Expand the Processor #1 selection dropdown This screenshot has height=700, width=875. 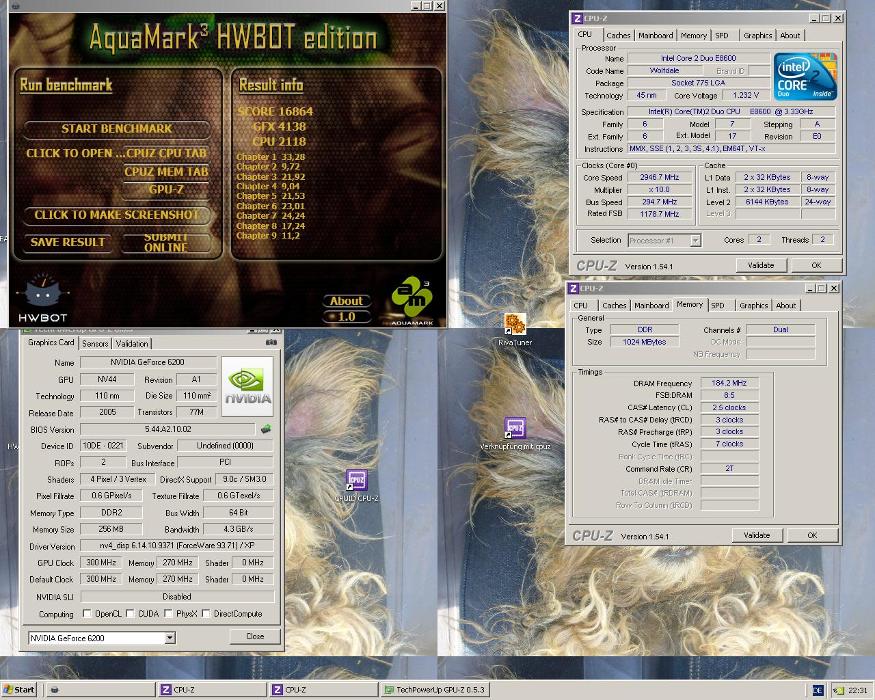coord(695,241)
